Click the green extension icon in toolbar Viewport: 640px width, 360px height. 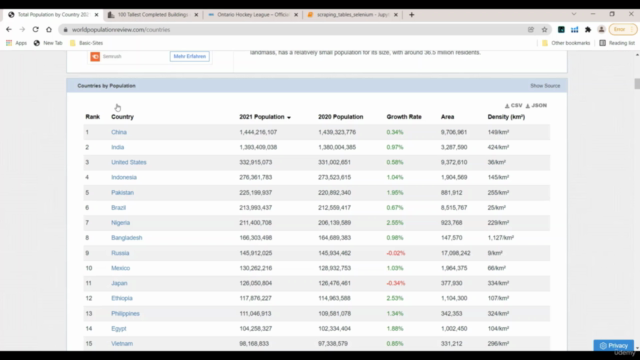tap(561, 29)
